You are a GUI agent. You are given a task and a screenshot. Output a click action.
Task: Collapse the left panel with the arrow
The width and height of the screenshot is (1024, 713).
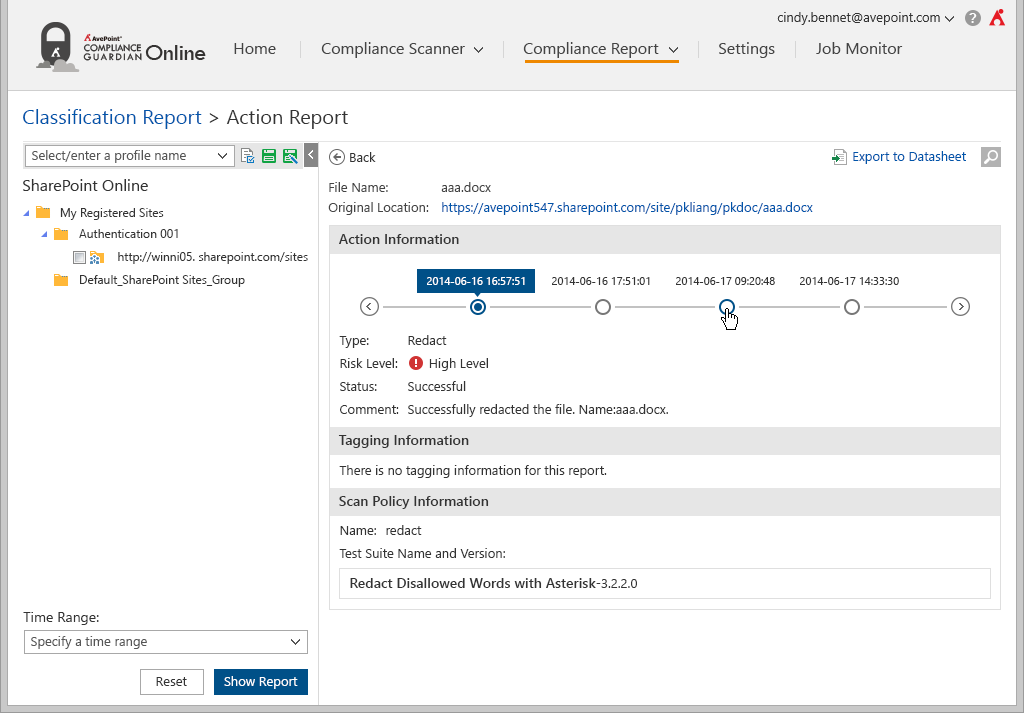point(310,155)
